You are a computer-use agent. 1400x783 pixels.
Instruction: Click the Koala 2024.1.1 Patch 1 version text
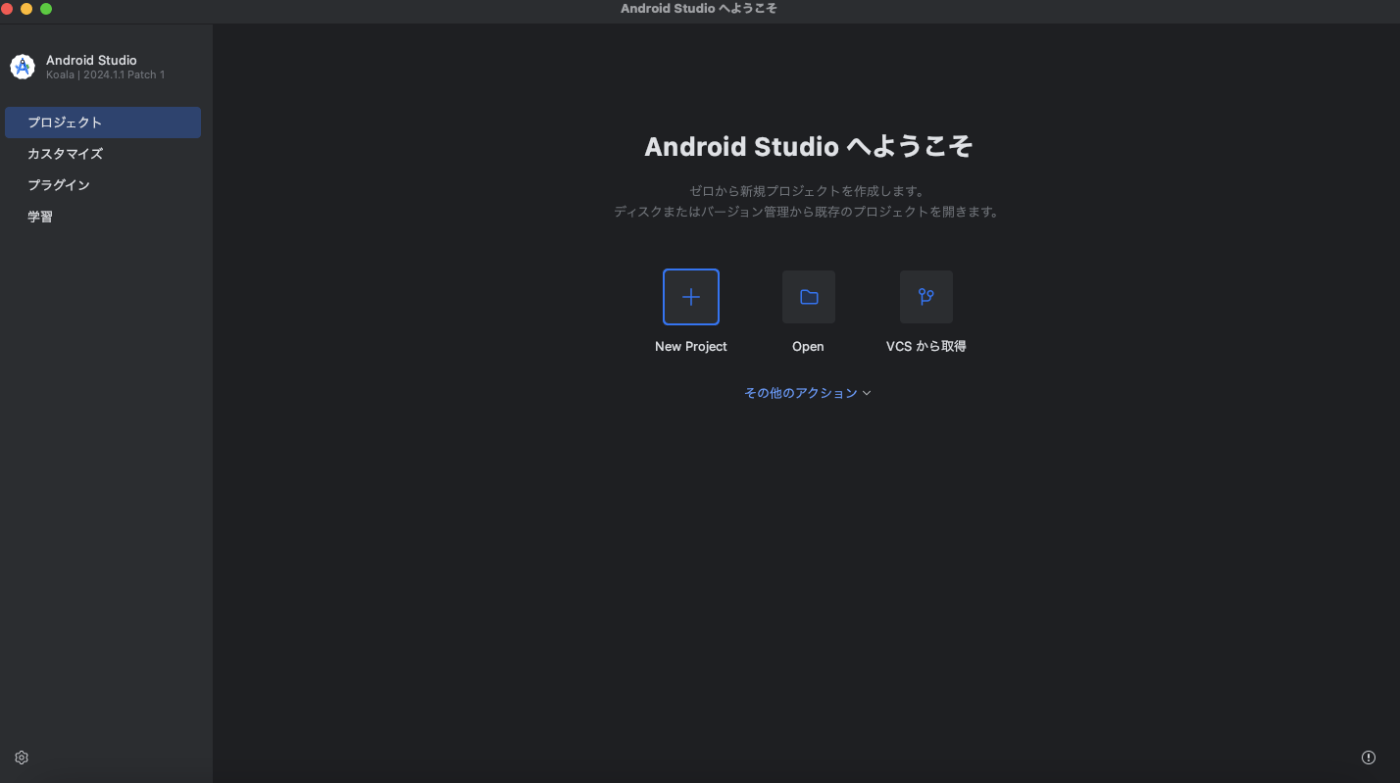coord(105,75)
